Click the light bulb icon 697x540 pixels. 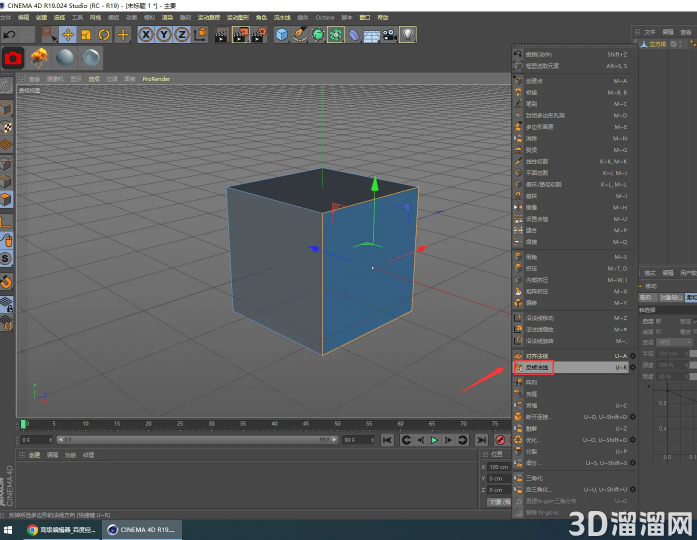click(x=408, y=35)
